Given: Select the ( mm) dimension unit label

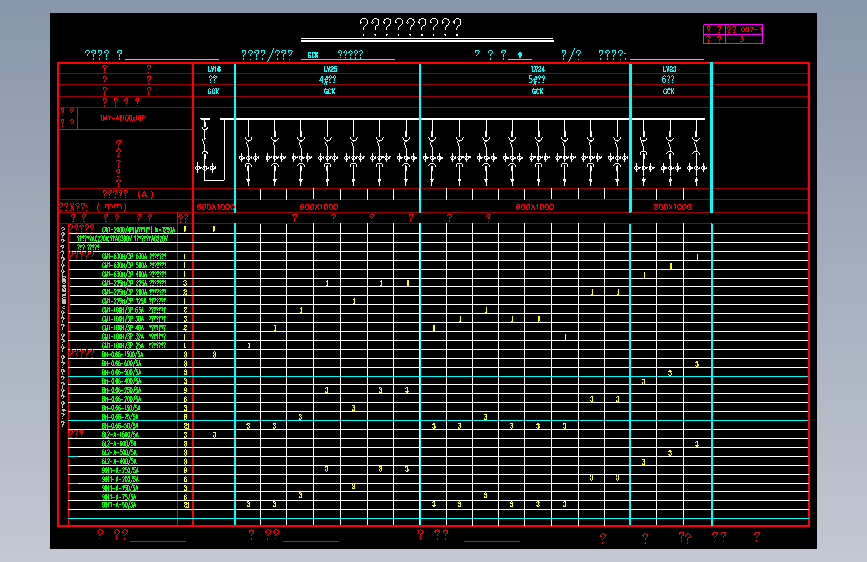Looking at the screenshot, I should [x=112, y=206].
